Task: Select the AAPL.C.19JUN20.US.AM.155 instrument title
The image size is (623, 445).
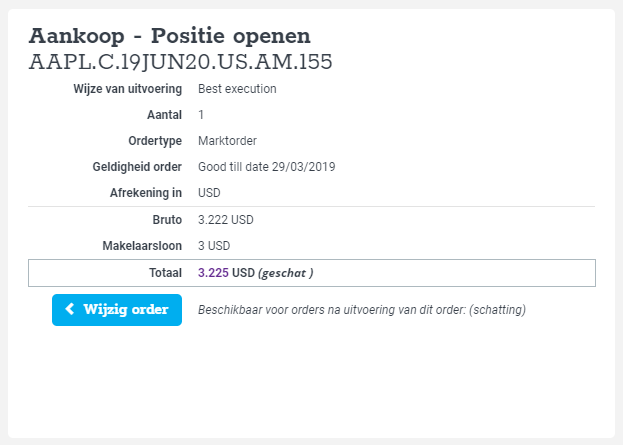Action: (180, 62)
